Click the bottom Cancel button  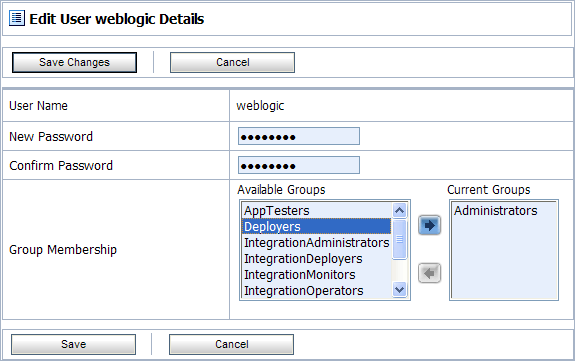pyautogui.click(x=231, y=344)
